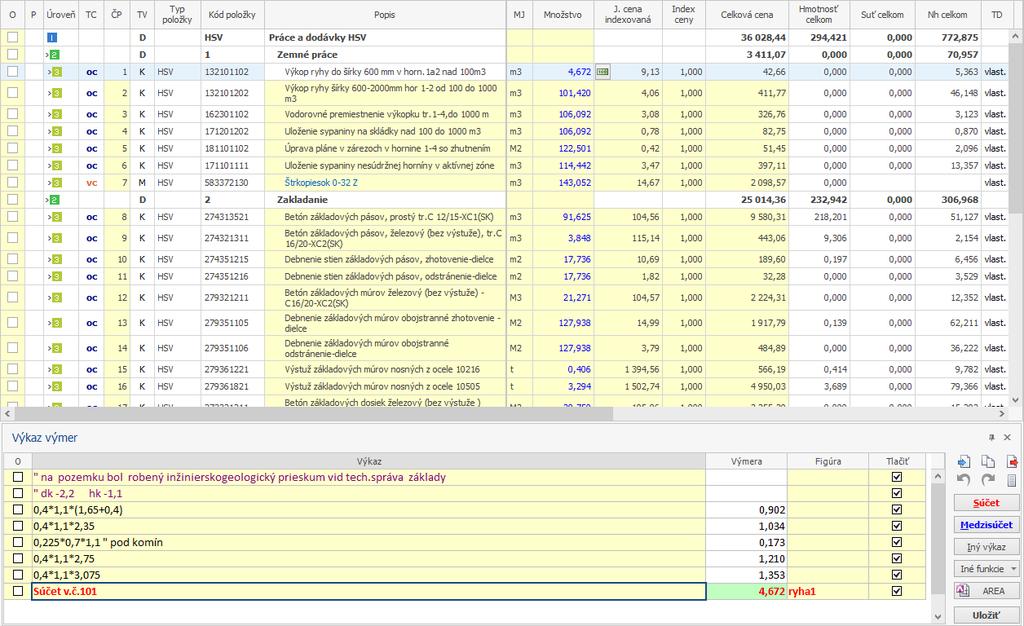Expand row 279361221 using its chevron

click(x=49, y=369)
